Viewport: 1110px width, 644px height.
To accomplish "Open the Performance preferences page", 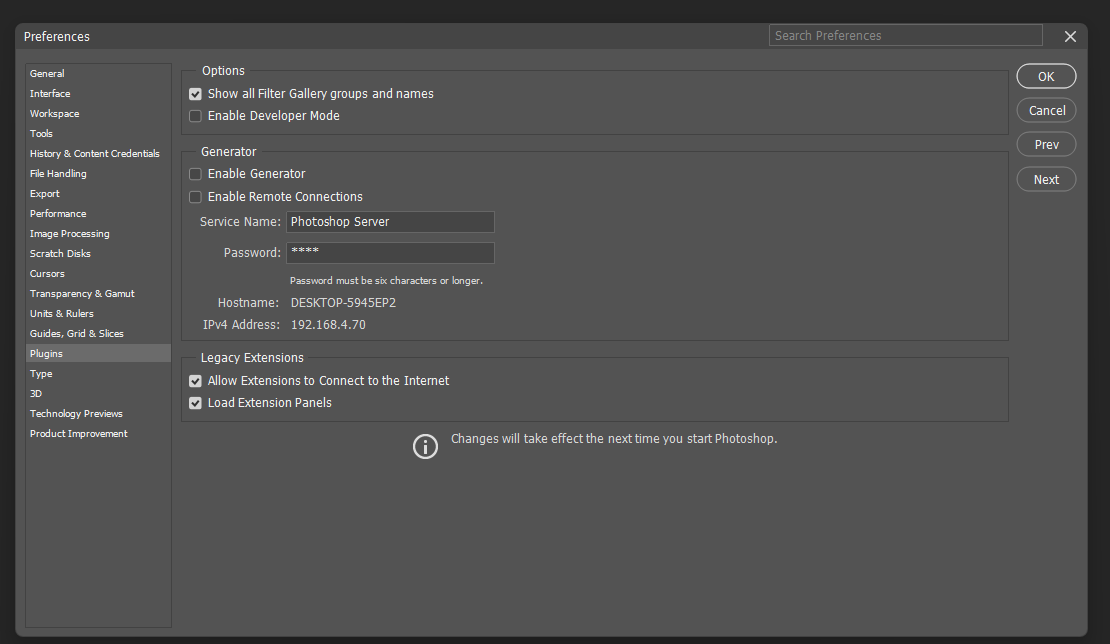I will tap(58, 213).
